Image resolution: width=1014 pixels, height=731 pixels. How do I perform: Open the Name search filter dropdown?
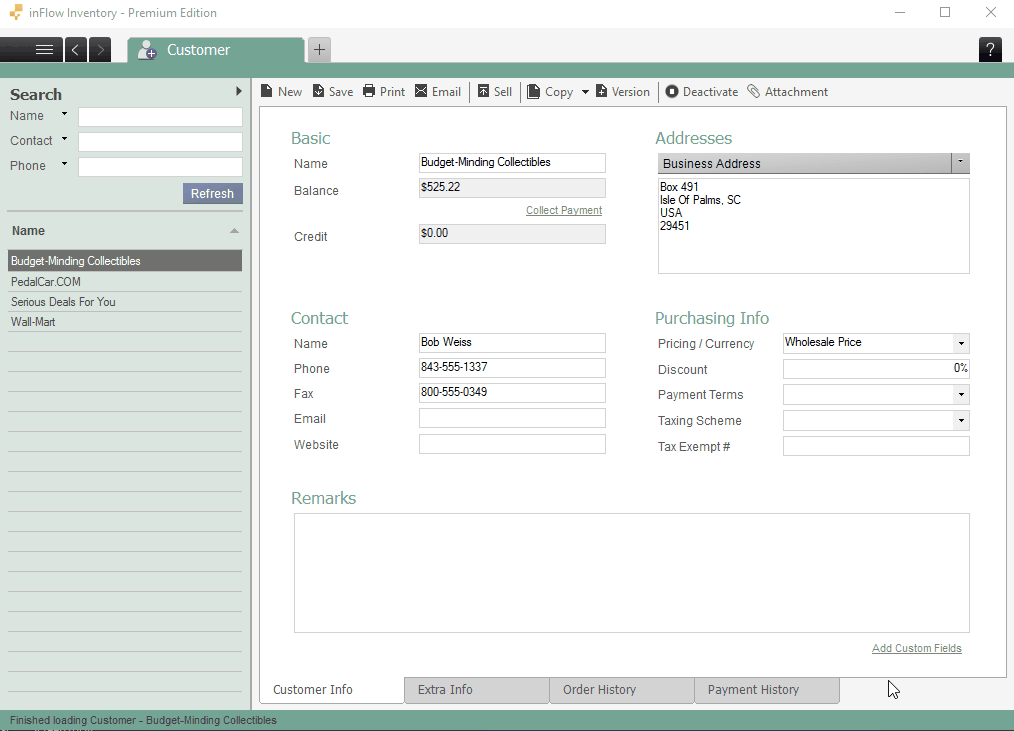click(x=64, y=114)
